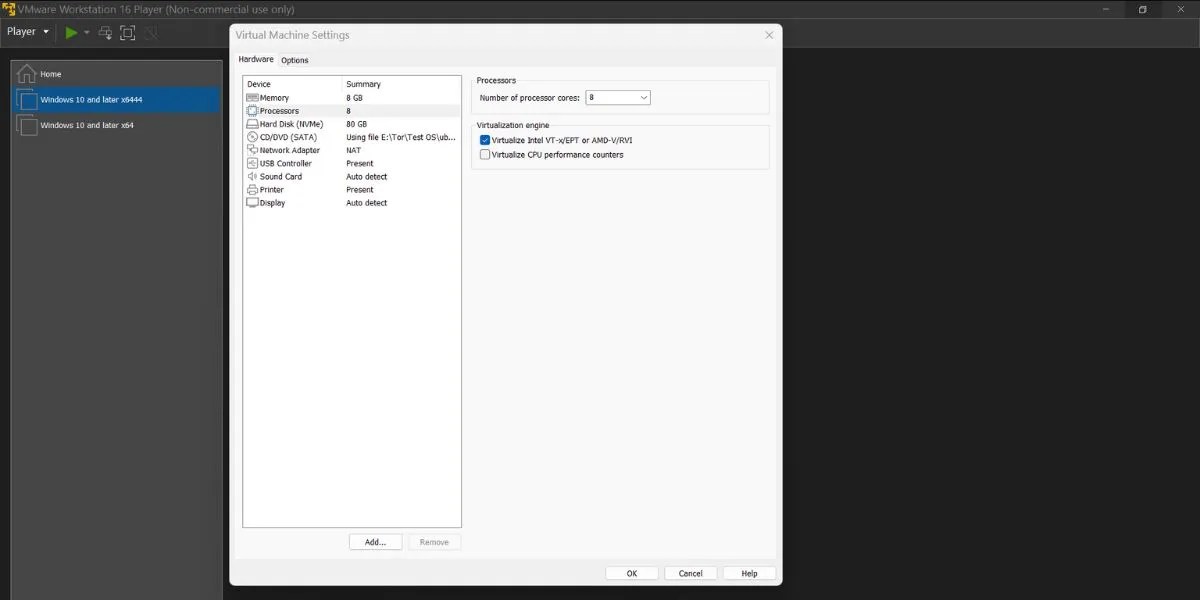The height and width of the screenshot is (600, 1200).
Task: Click the Add button to add hardware
Action: tap(375, 541)
